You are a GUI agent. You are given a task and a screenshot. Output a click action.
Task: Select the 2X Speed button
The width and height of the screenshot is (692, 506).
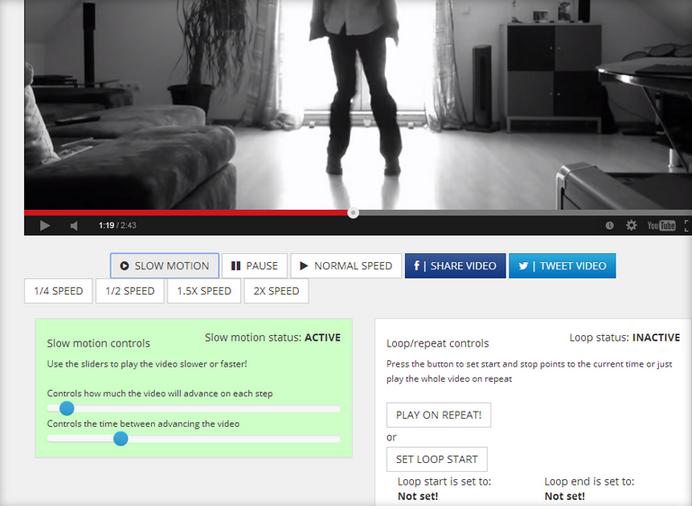coord(275,291)
